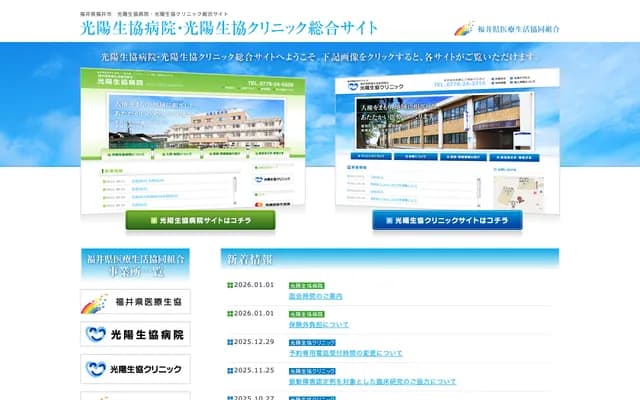Open the 福井県医療生活協同組合 logo in header
Screen dimensions: 640x400
(x=507, y=29)
